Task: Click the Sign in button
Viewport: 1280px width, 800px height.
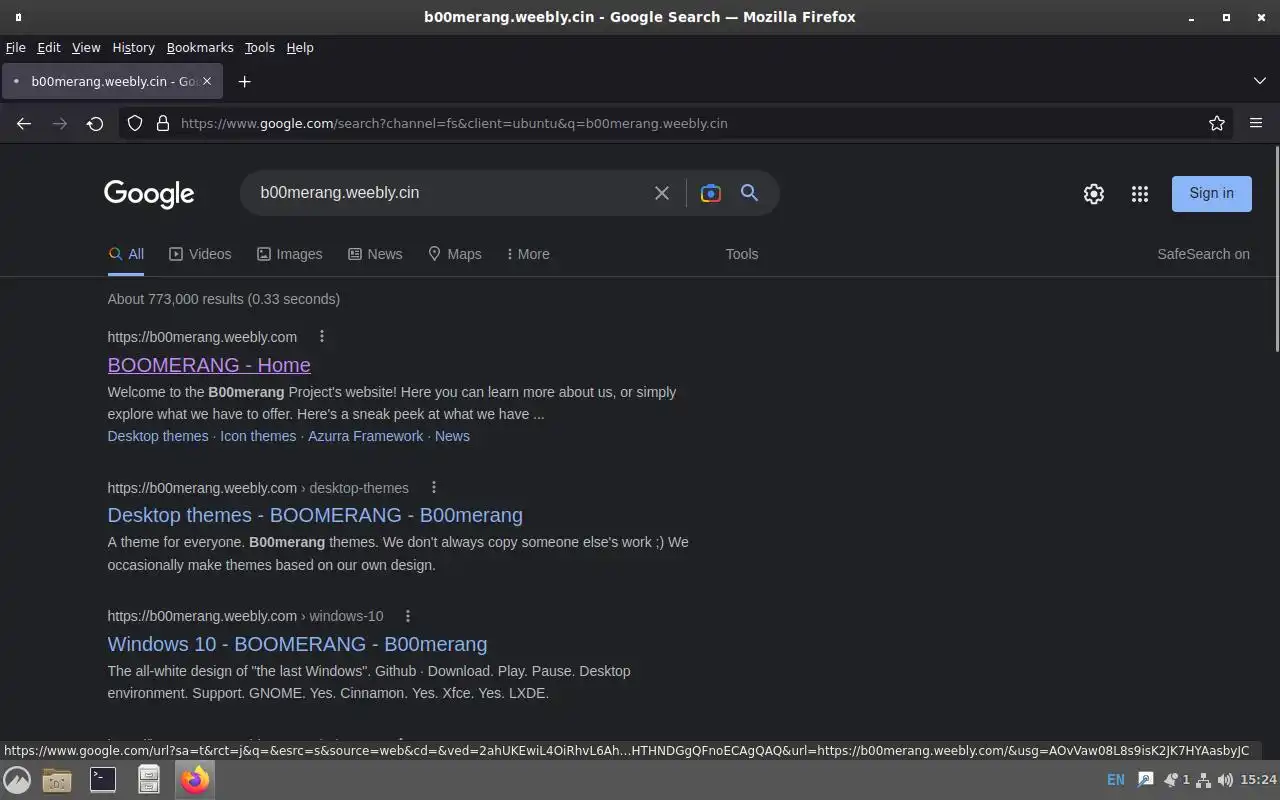Action: click(1212, 193)
